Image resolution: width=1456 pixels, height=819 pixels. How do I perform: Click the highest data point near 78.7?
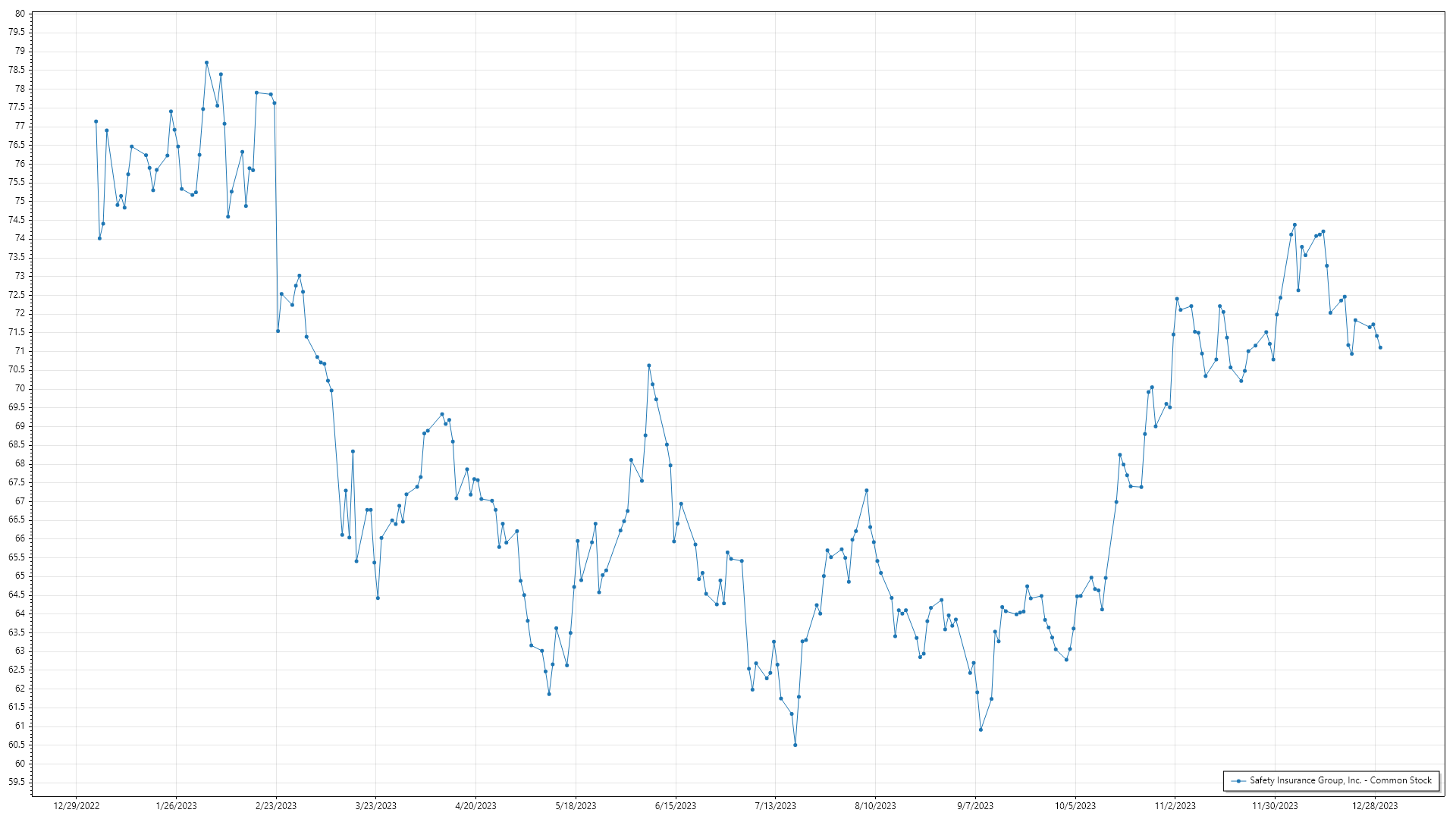coord(206,63)
